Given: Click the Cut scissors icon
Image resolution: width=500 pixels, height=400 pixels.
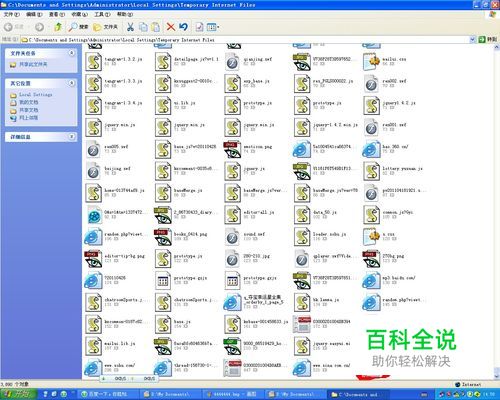Looking at the screenshot, I should click(x=130, y=27).
